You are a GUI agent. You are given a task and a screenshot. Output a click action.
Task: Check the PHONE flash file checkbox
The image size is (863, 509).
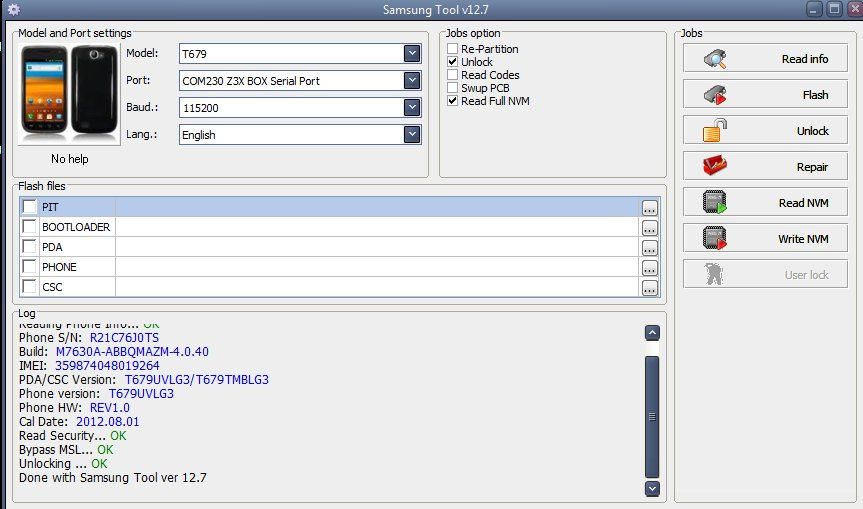click(x=29, y=266)
